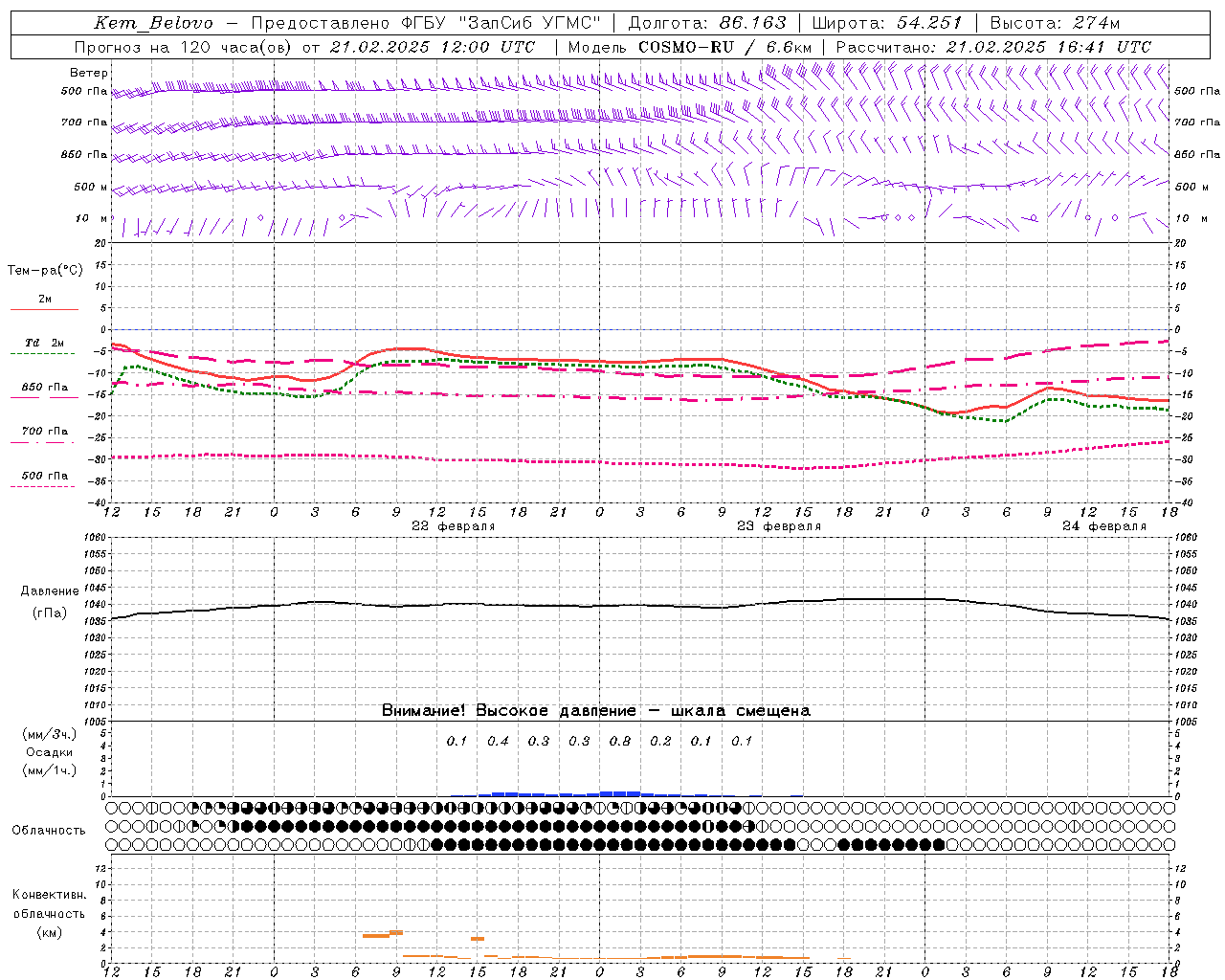
Task: Click the 24 февраля date label
Action: 1104,526
